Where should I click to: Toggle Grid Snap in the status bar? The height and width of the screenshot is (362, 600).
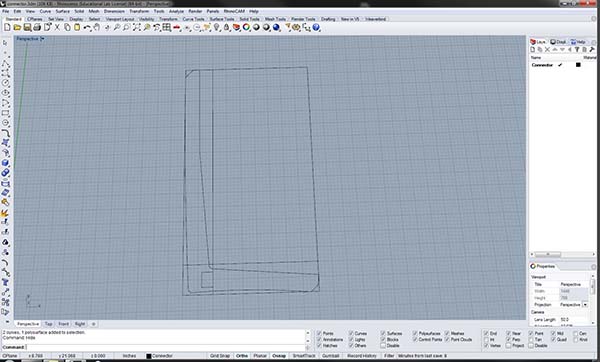click(220, 356)
